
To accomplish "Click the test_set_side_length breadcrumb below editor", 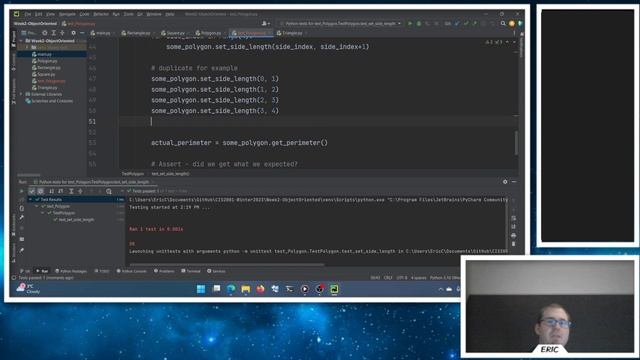I will (170, 174).
